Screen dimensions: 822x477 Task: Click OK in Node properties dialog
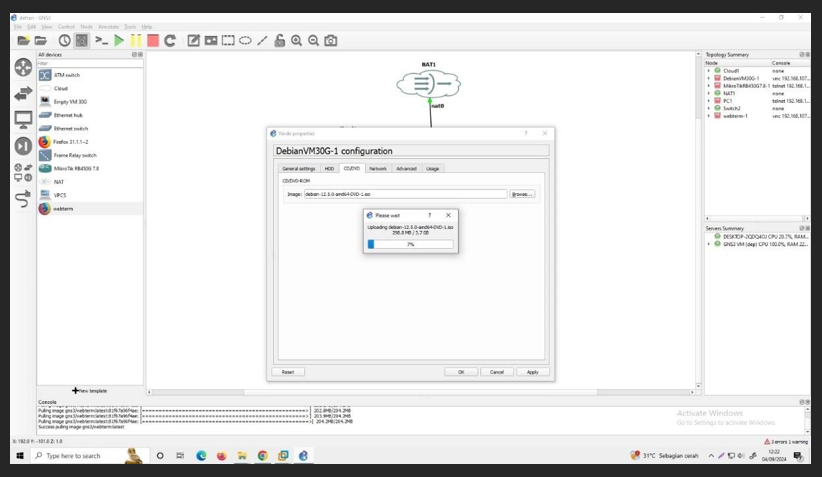pyautogui.click(x=461, y=372)
